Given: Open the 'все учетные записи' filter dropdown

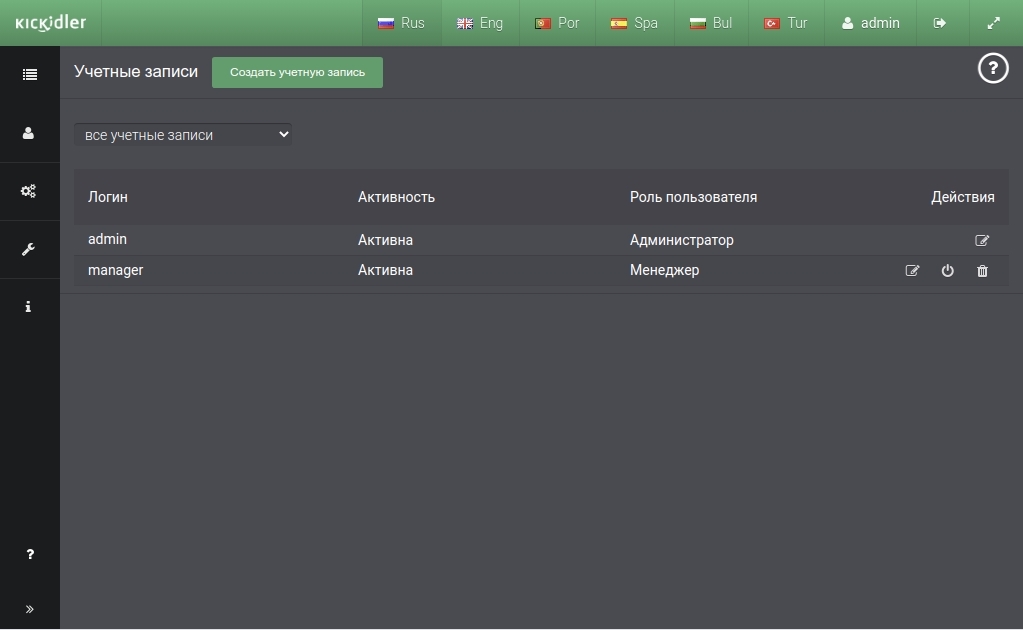Looking at the screenshot, I should (x=183, y=135).
